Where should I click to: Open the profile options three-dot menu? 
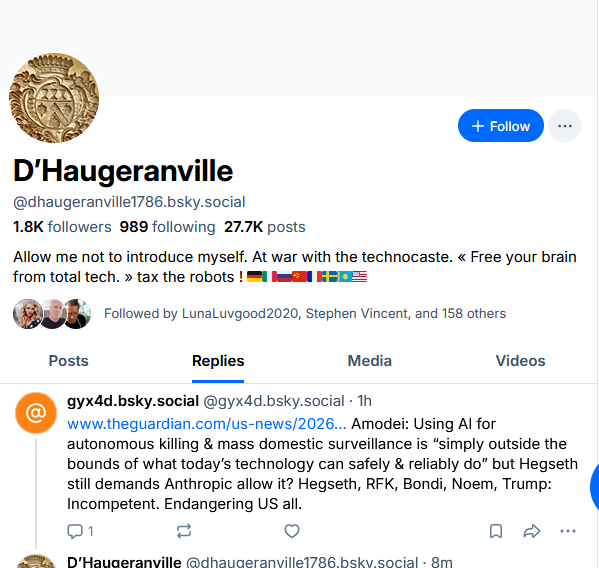564,126
